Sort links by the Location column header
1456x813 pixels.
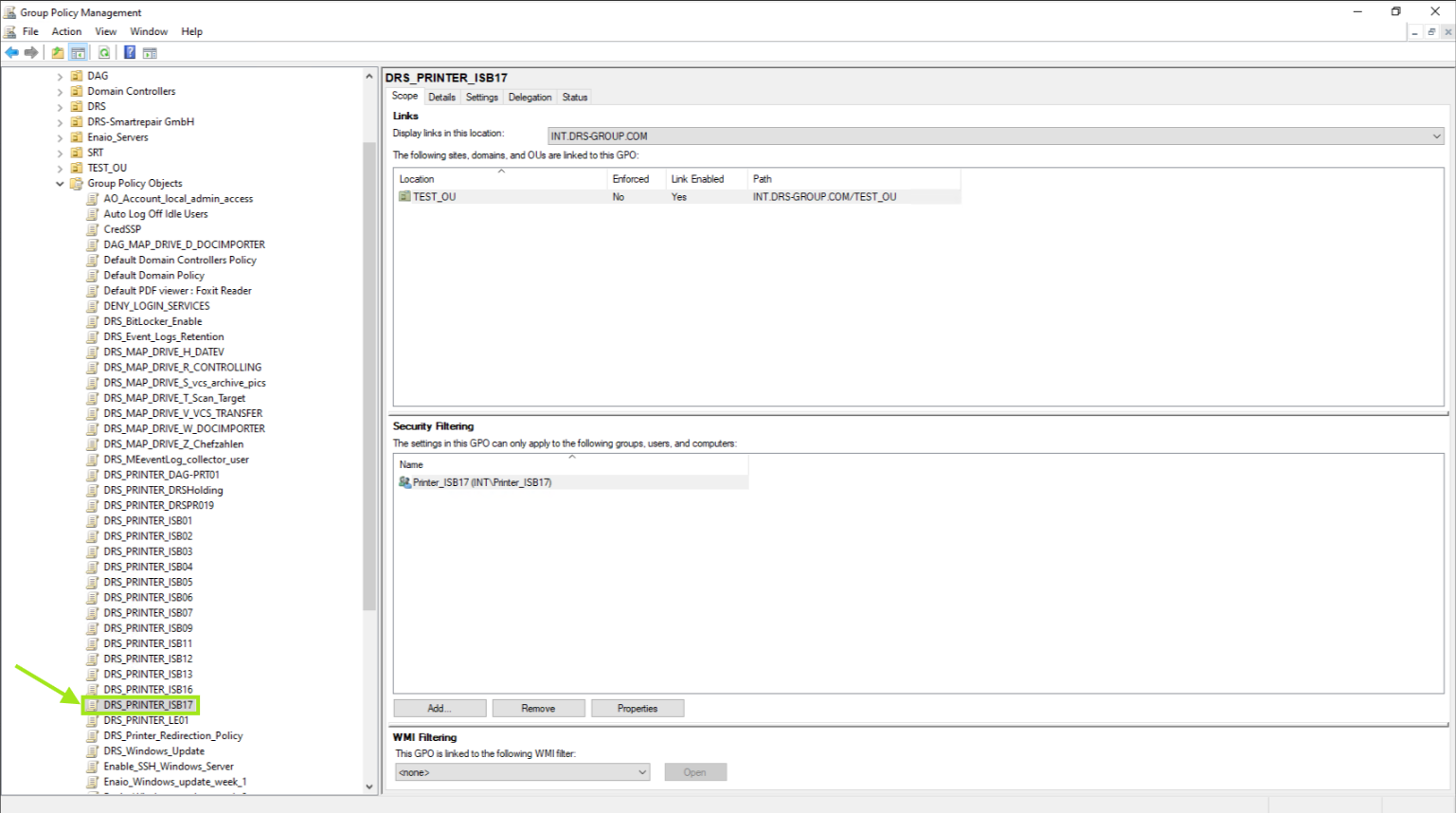pos(417,179)
